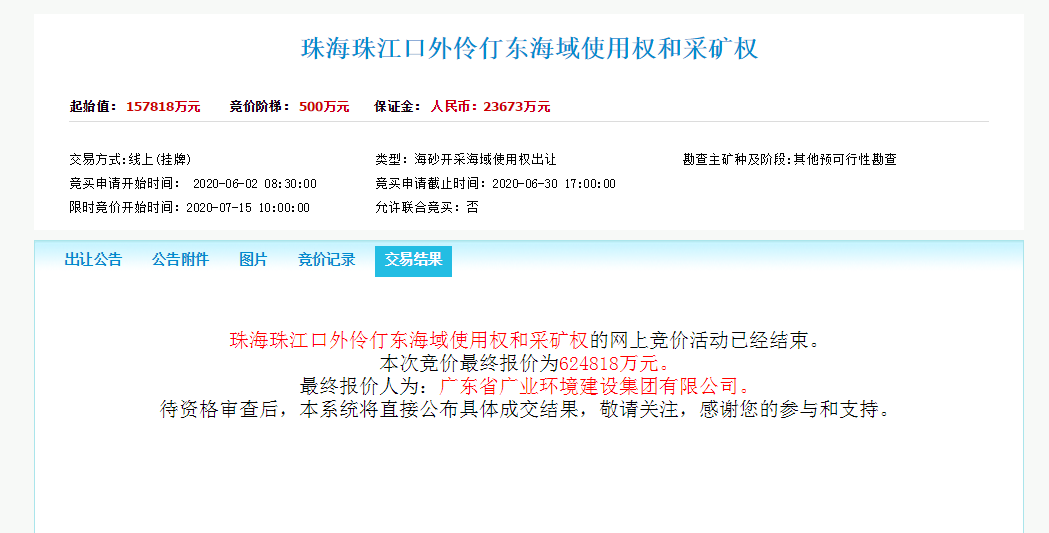Click the red project name in result text

click(x=409, y=339)
